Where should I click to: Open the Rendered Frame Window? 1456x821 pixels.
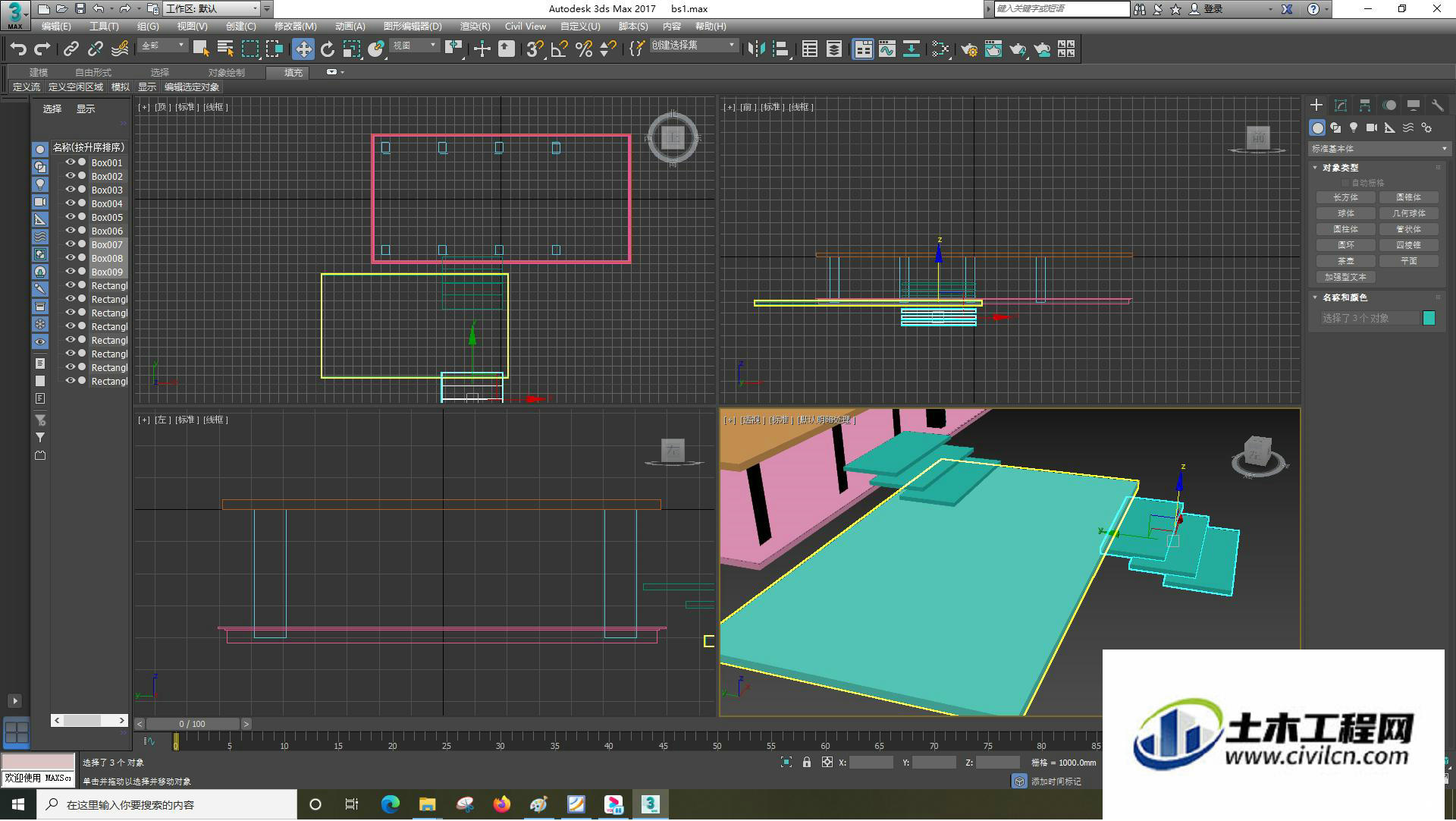click(993, 49)
